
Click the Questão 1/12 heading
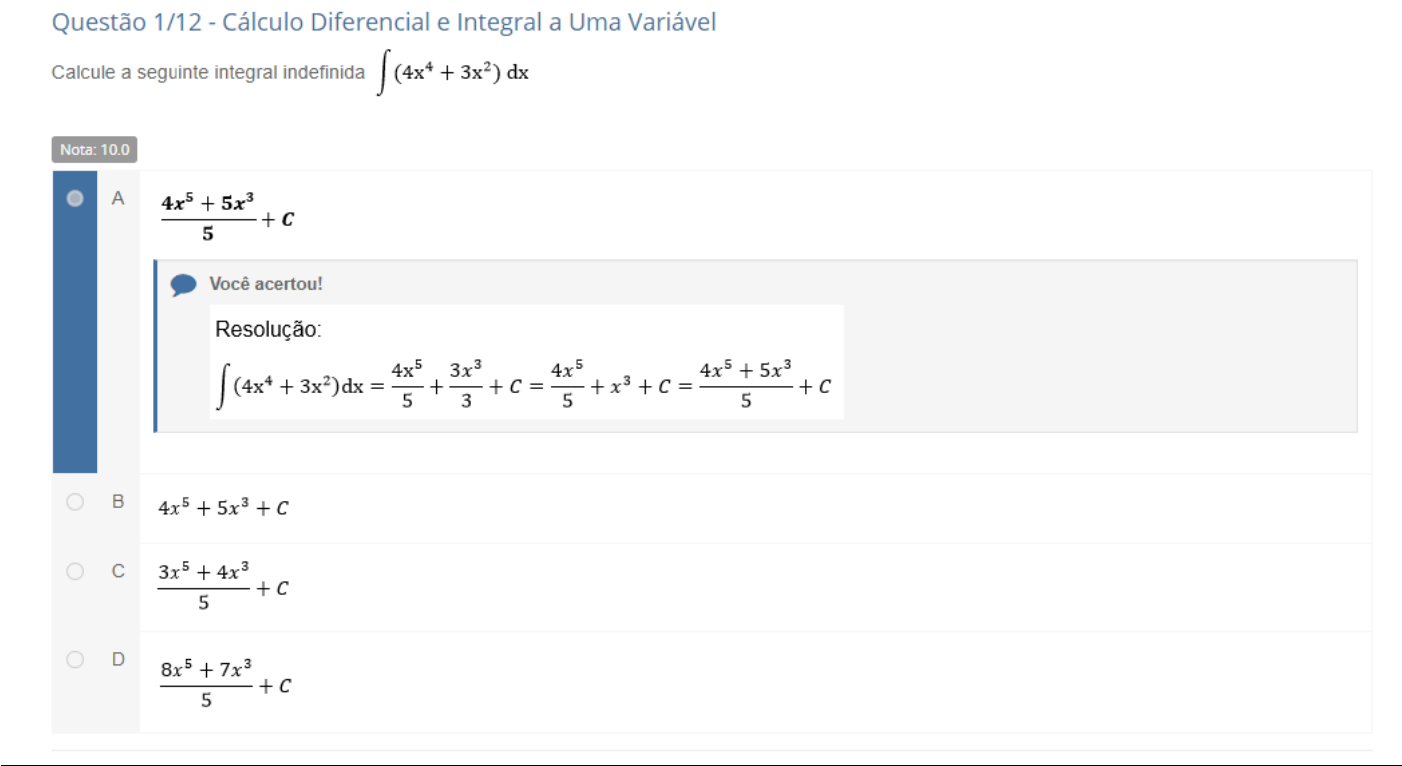383,23
